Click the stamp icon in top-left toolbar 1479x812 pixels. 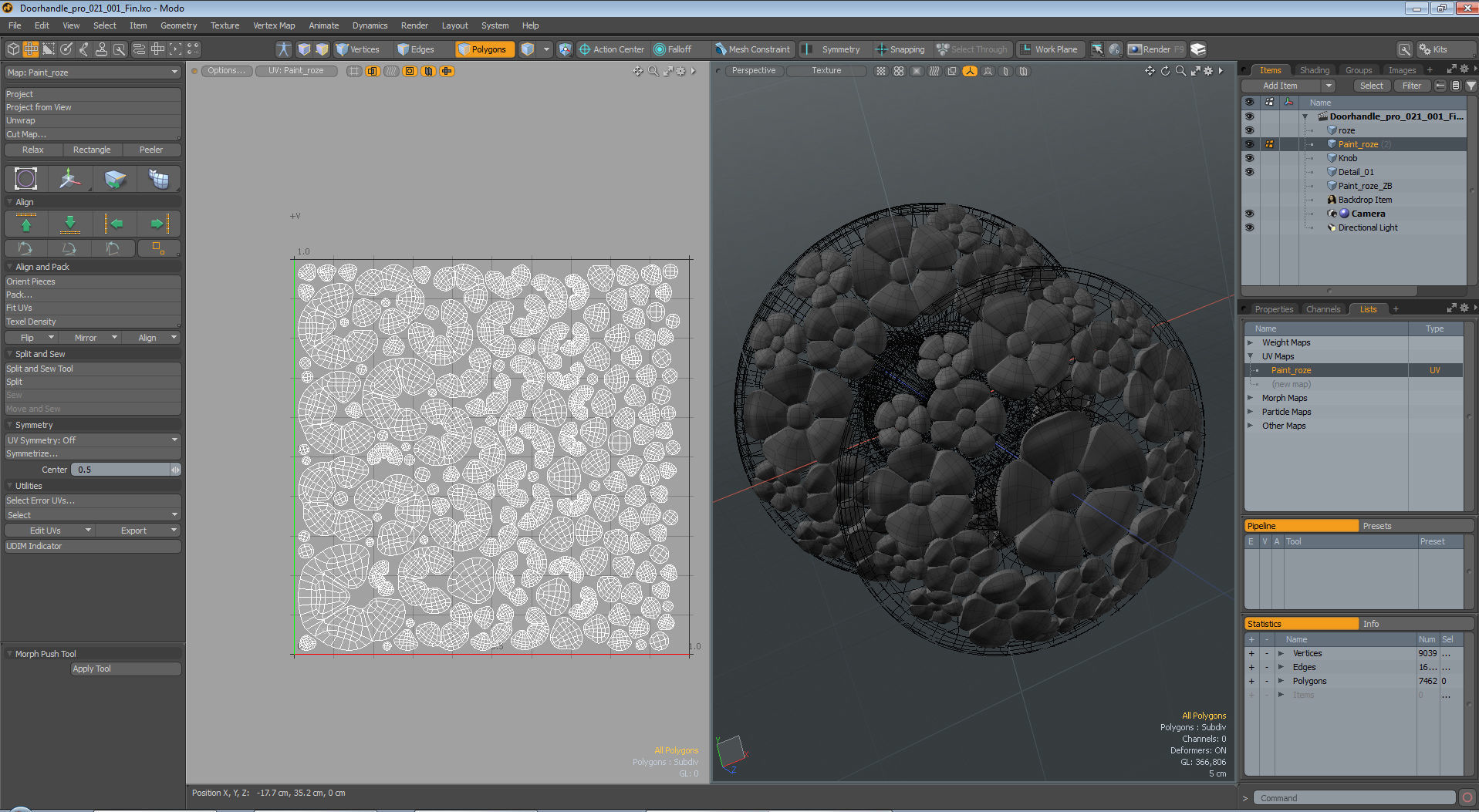101,49
